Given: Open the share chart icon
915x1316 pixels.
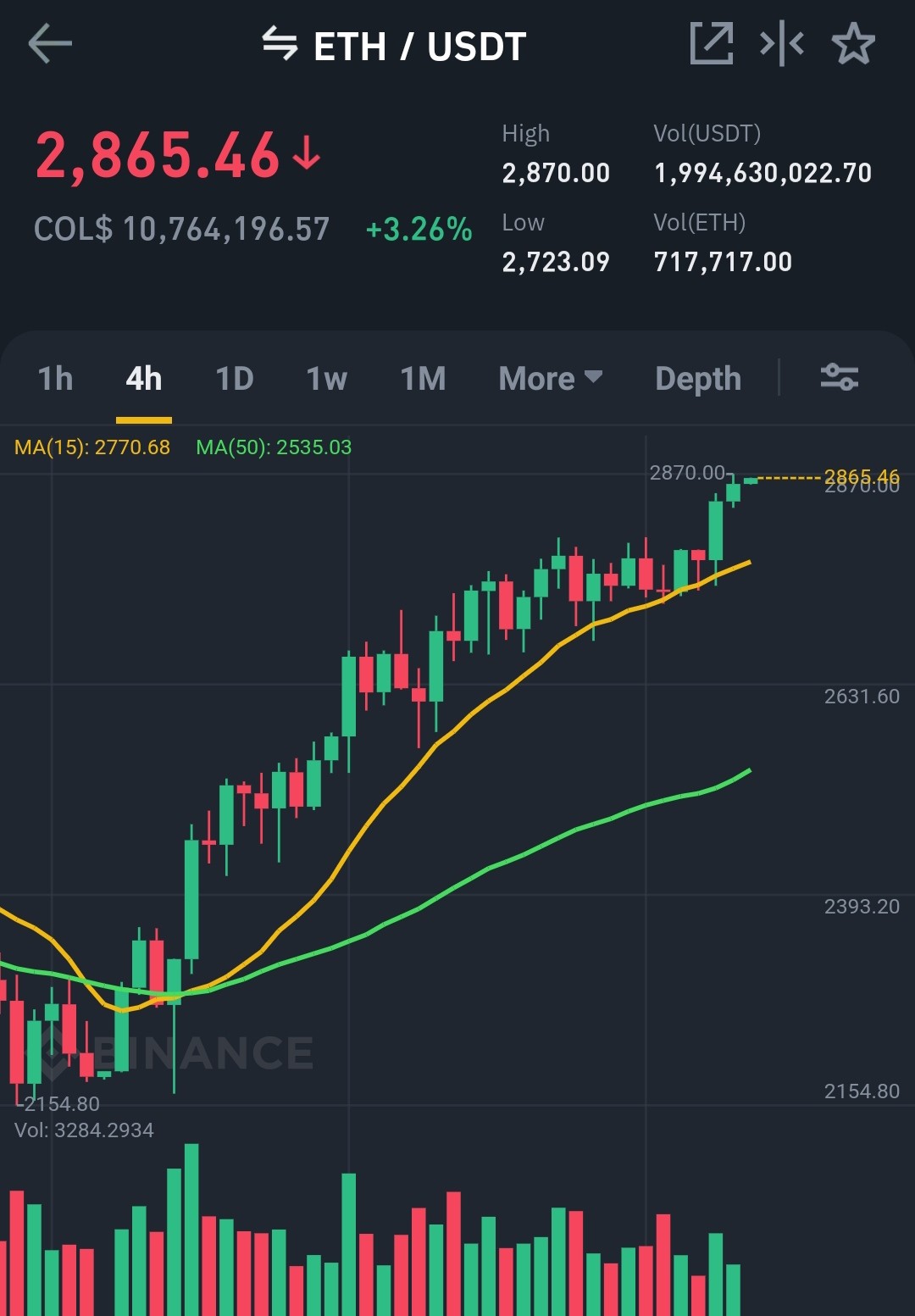Looking at the screenshot, I should point(712,44).
